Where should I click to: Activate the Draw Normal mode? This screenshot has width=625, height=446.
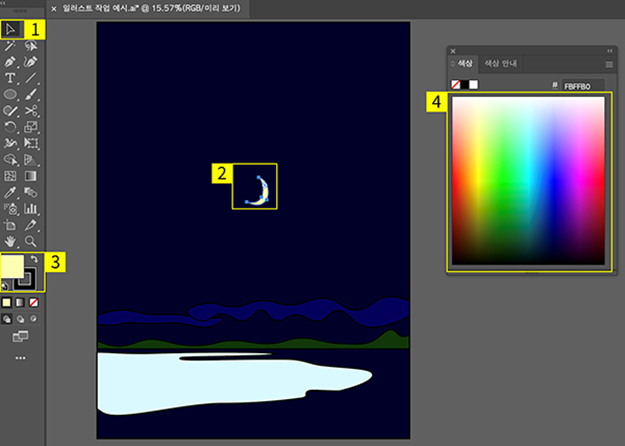pos(7,319)
